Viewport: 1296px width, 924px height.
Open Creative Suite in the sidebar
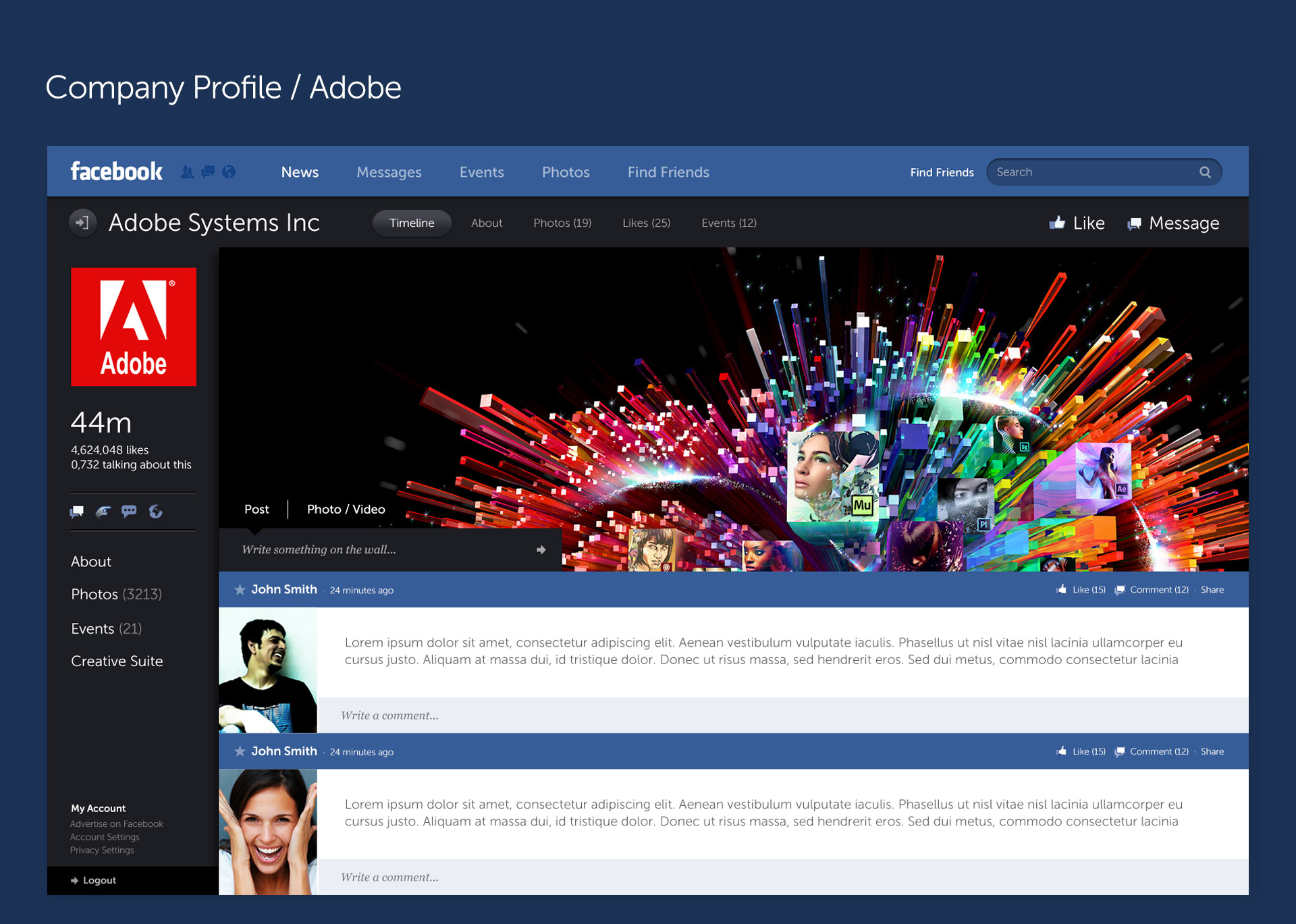coord(117,661)
